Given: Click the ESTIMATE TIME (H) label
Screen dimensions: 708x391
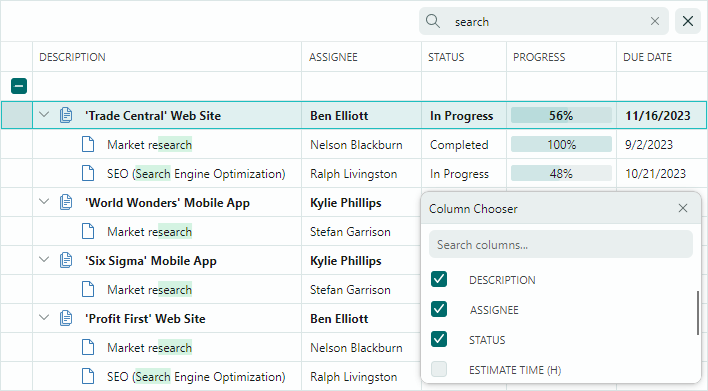Looking at the screenshot, I should pyautogui.click(x=515, y=370).
